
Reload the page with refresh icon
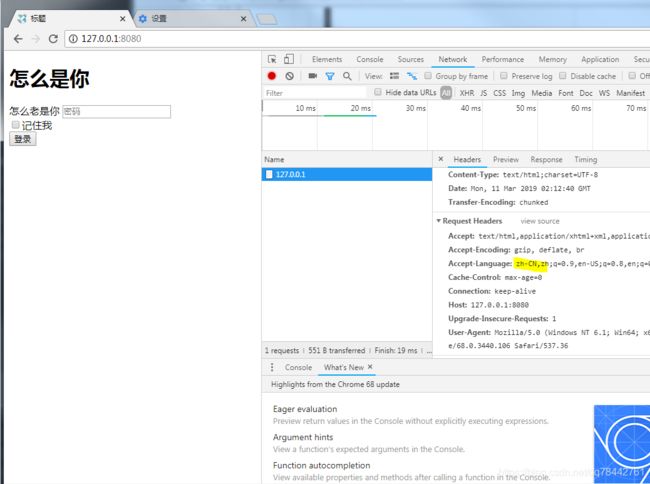point(53,39)
